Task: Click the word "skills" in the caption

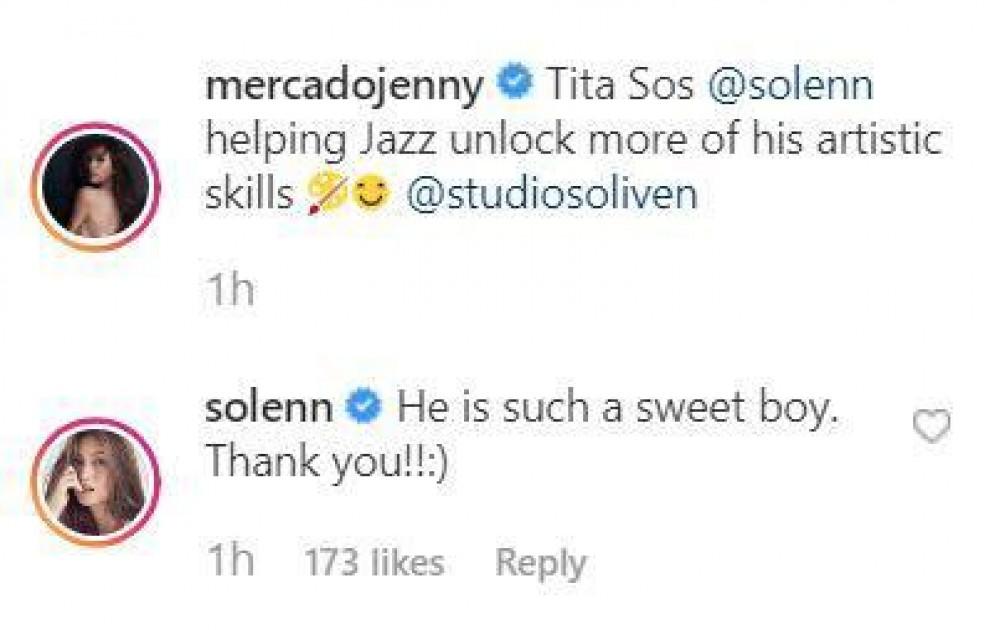Action: [249, 195]
